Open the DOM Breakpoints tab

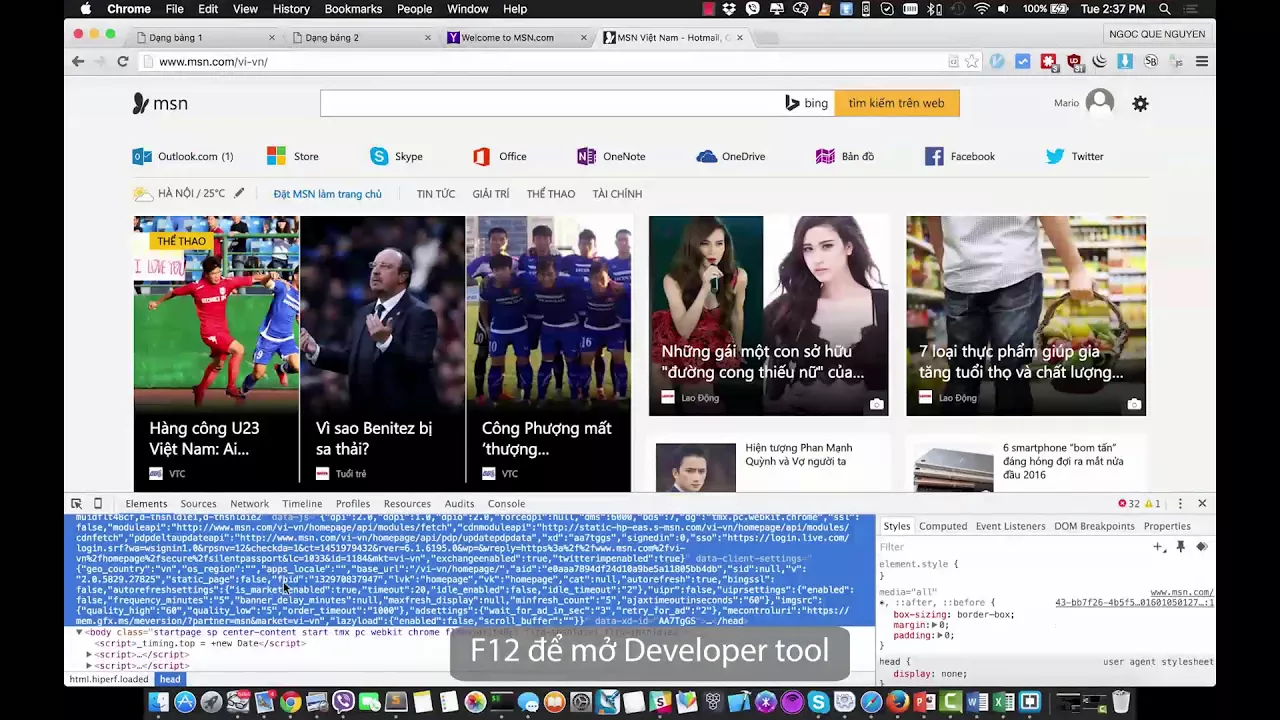click(1094, 526)
